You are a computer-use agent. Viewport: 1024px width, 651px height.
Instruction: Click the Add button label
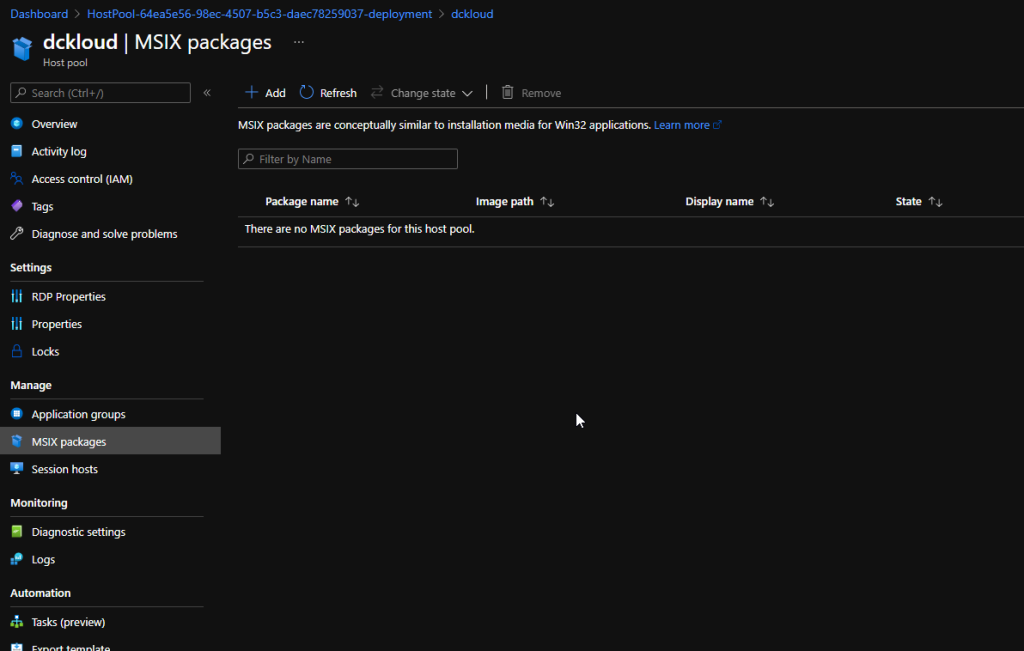click(275, 93)
